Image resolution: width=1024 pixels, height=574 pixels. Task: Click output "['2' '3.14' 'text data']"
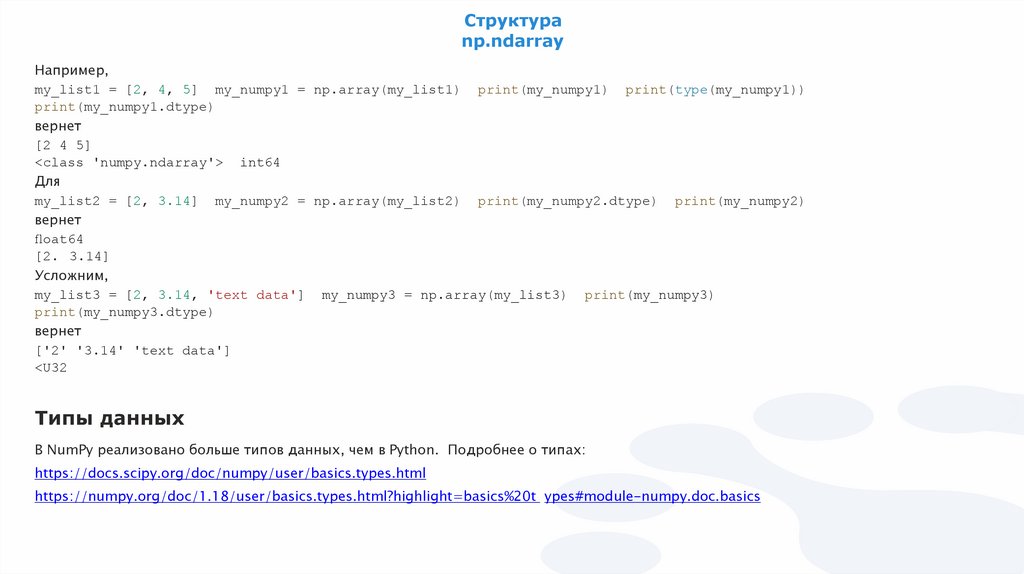(x=133, y=351)
